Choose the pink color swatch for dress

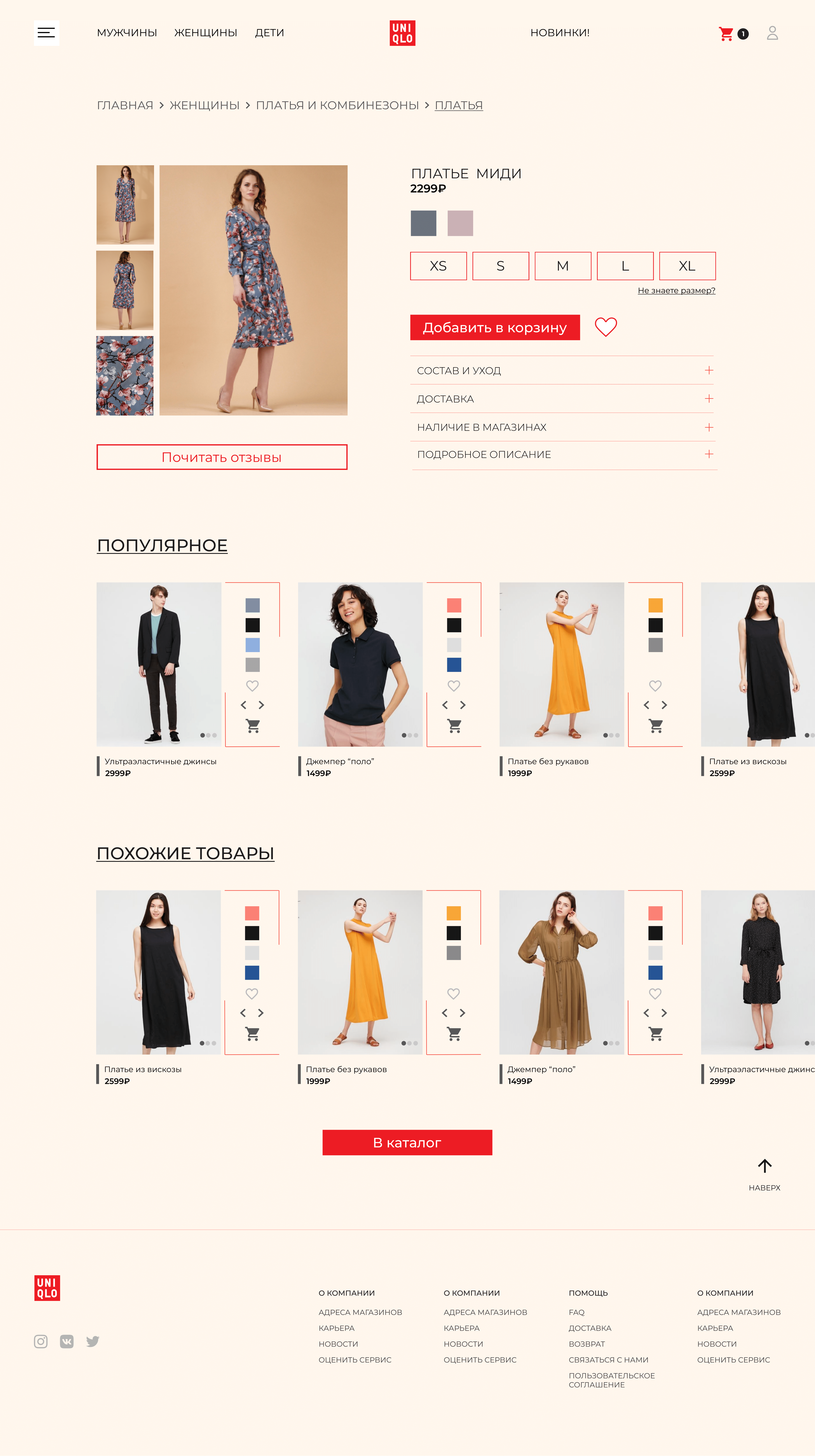click(x=460, y=223)
